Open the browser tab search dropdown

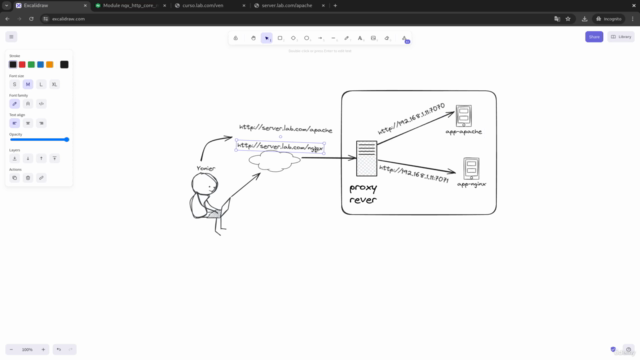(7, 6)
